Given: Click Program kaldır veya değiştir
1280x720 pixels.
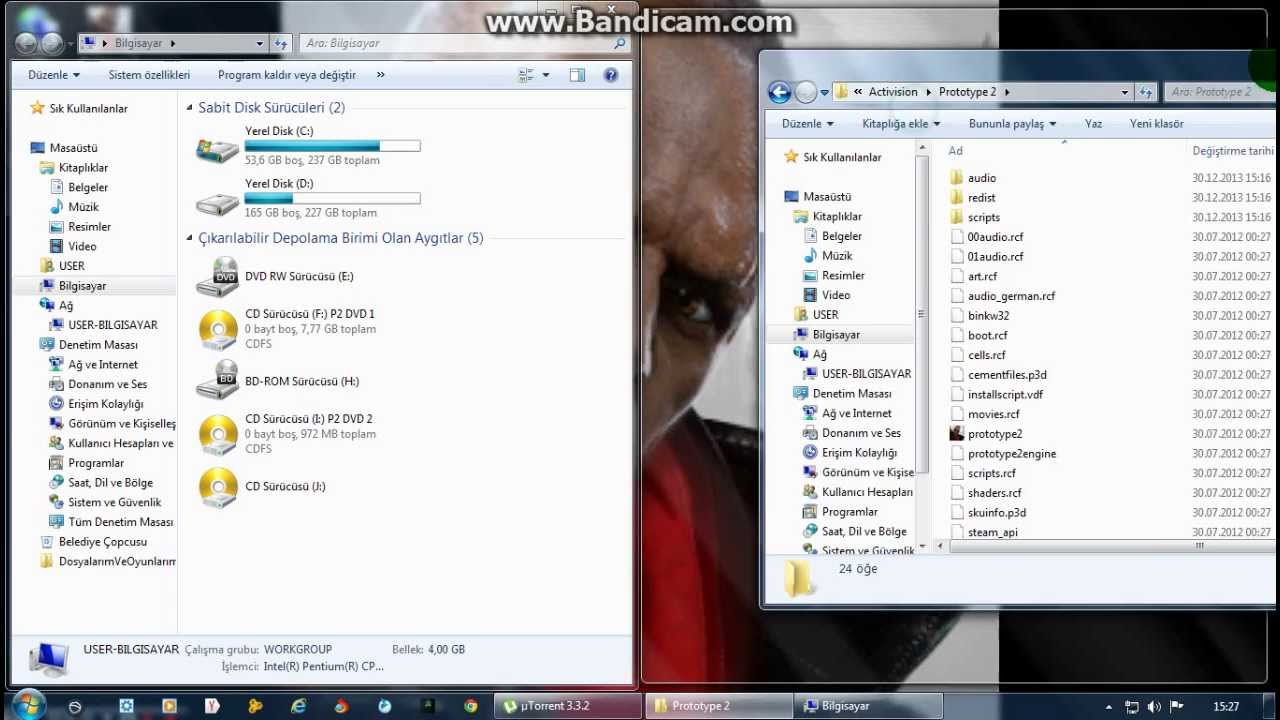Looking at the screenshot, I should click(x=287, y=75).
